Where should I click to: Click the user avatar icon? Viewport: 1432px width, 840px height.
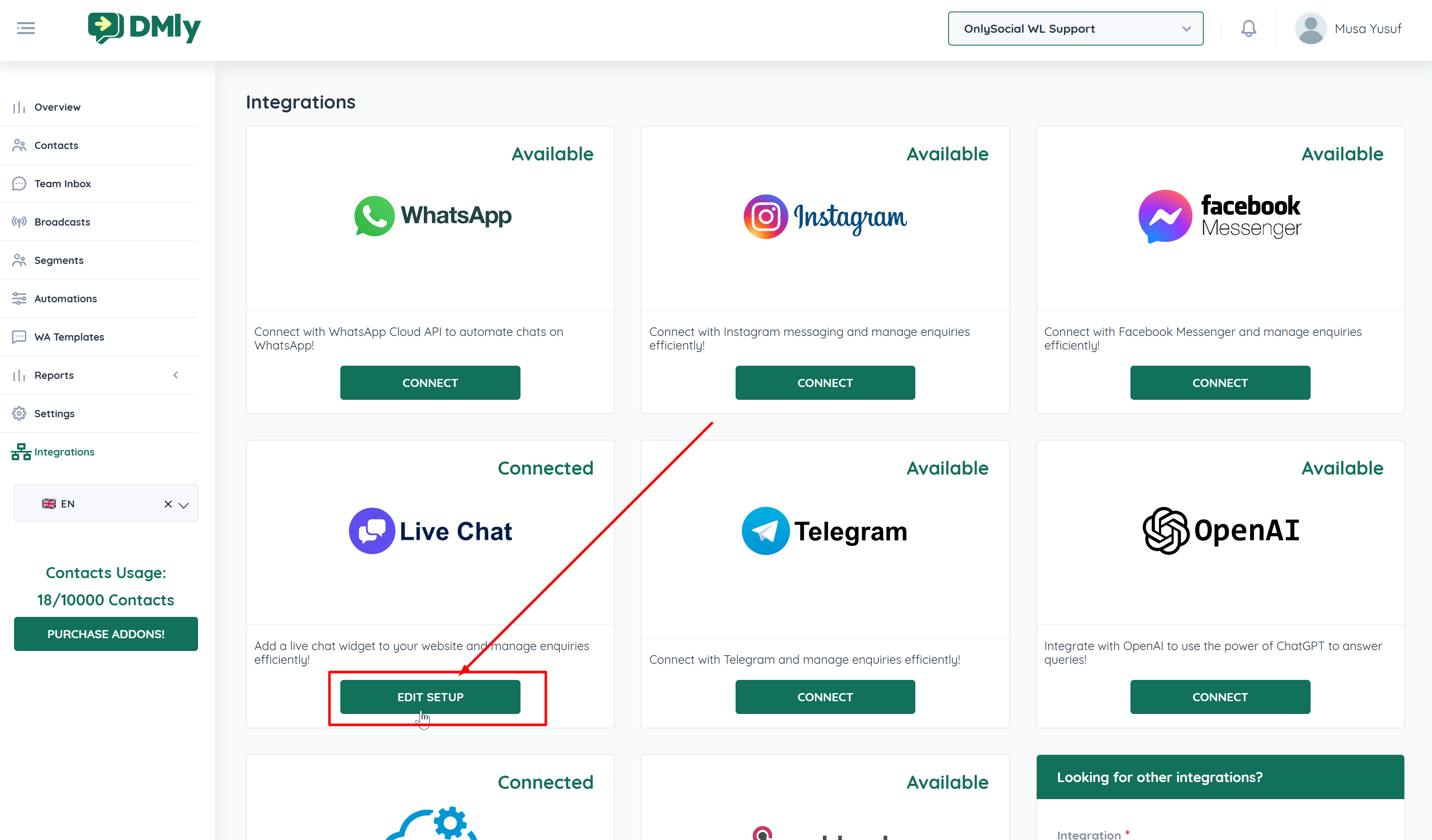[1310, 29]
